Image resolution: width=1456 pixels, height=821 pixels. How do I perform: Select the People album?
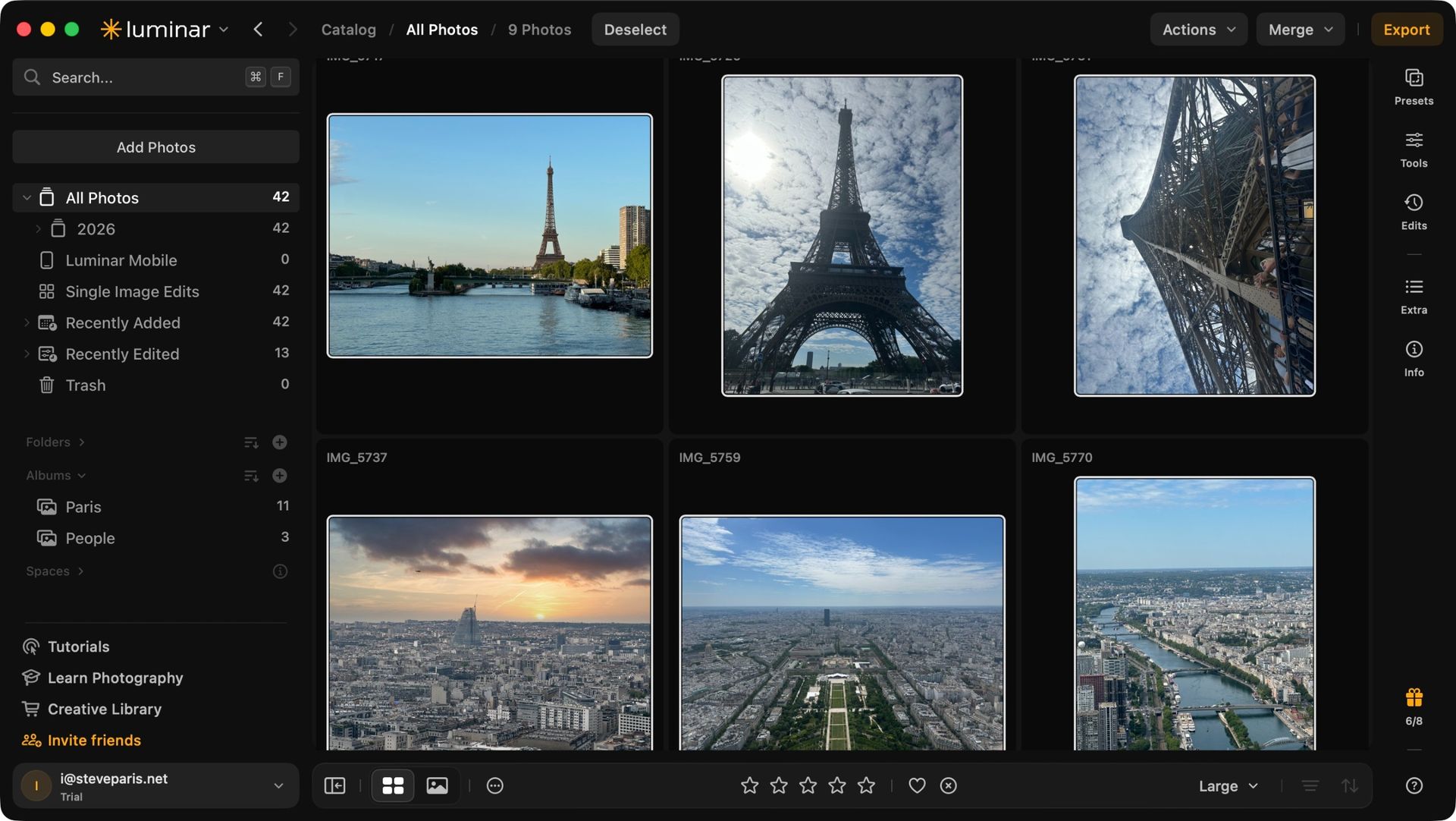[x=155, y=538]
